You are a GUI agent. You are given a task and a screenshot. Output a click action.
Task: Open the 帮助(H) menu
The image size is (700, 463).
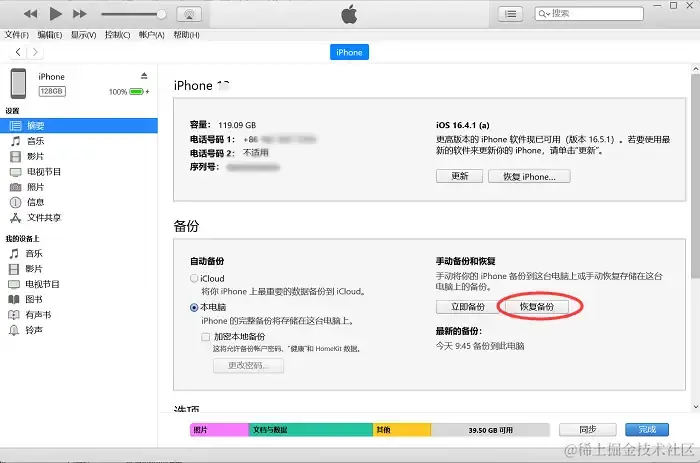186,35
